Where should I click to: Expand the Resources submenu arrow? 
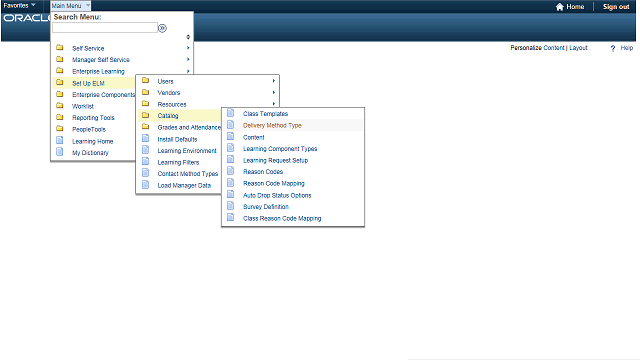click(x=274, y=104)
